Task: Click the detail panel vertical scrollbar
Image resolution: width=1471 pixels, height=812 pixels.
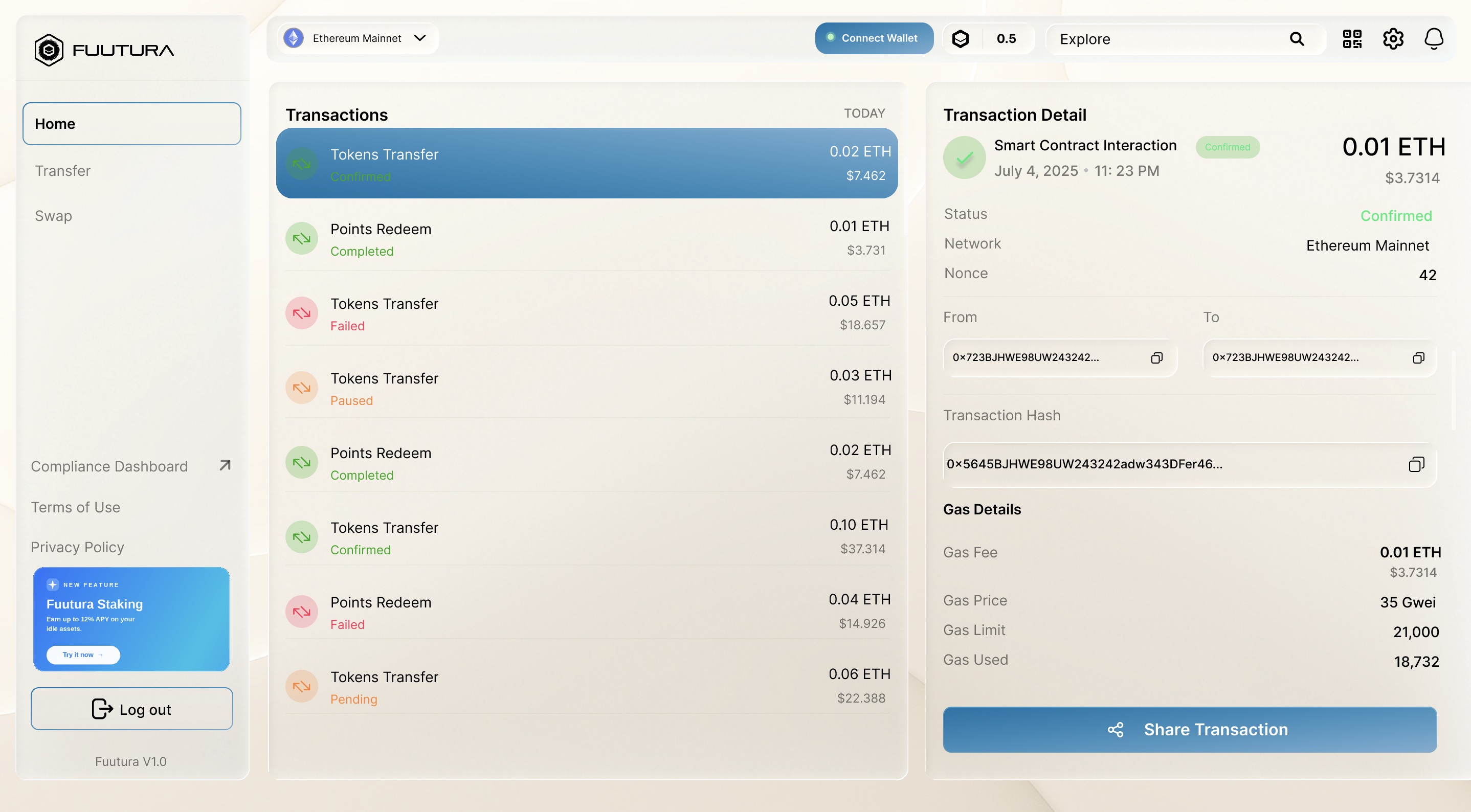Action: pos(1453,391)
